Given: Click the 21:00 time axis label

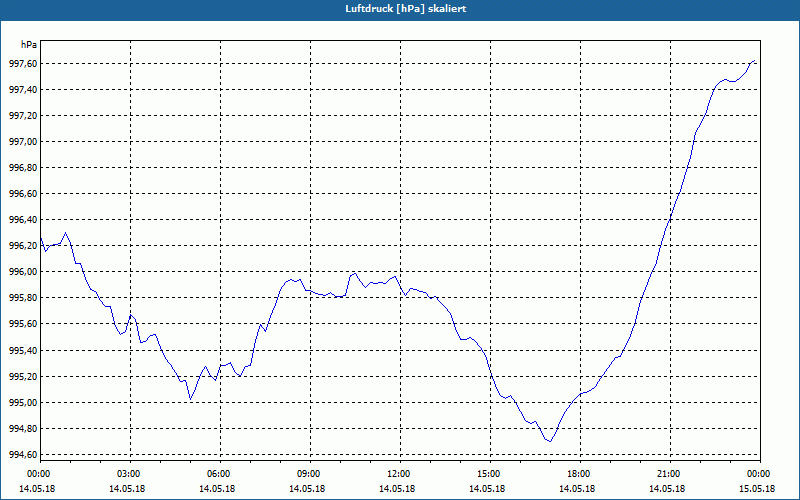Looking at the screenshot, I should [x=670, y=474].
